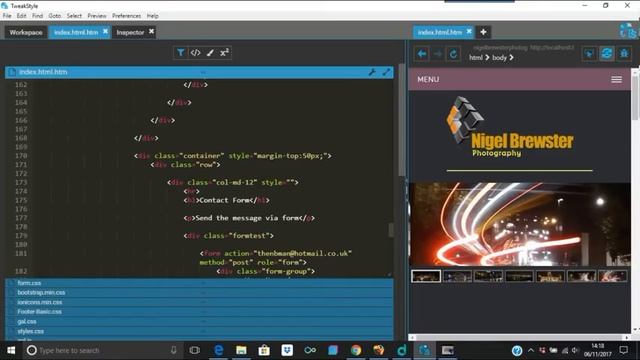Click the Contact Form heading code line

pos(227,200)
